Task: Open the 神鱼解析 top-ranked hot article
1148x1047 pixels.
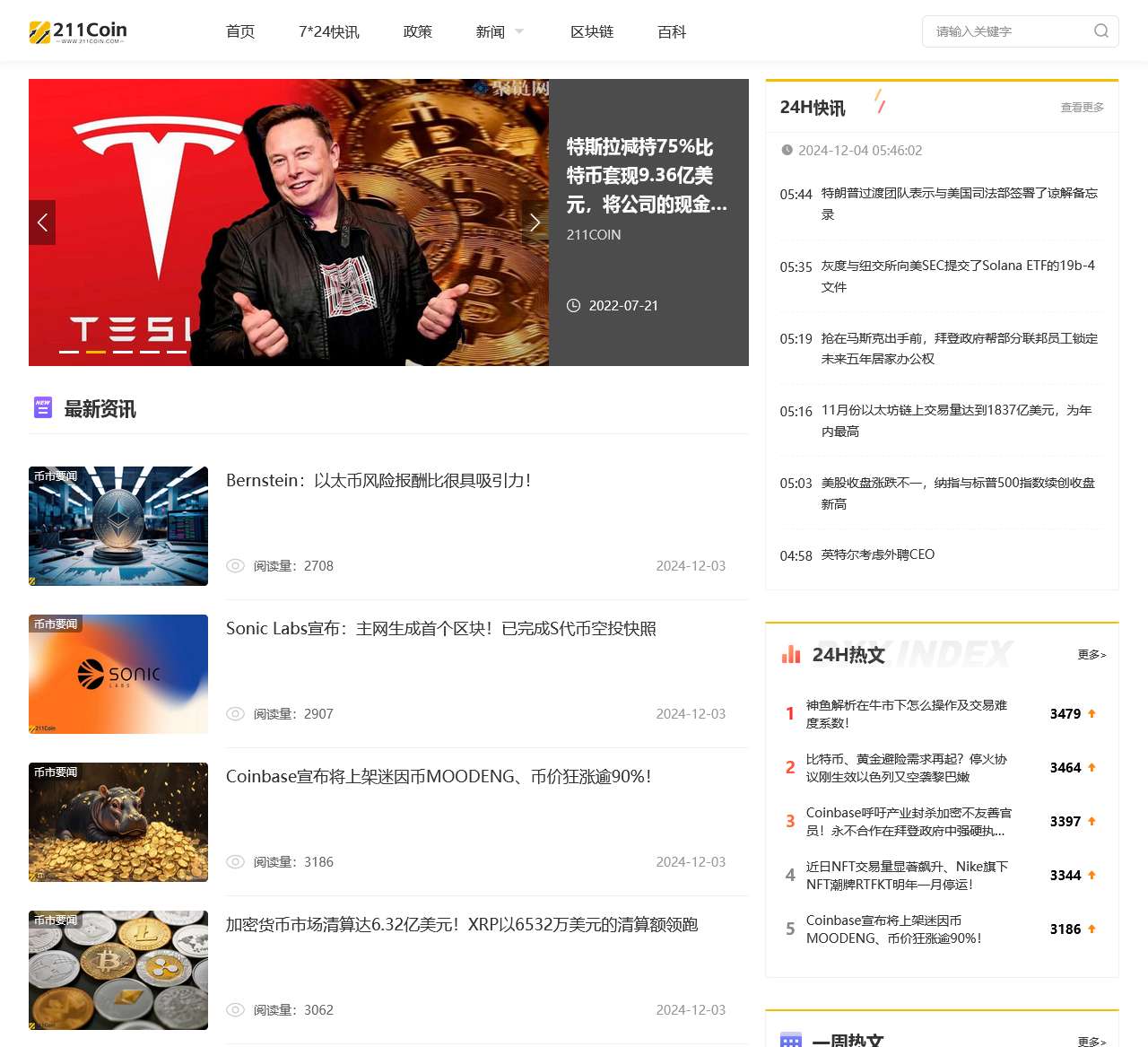Action: click(x=906, y=713)
